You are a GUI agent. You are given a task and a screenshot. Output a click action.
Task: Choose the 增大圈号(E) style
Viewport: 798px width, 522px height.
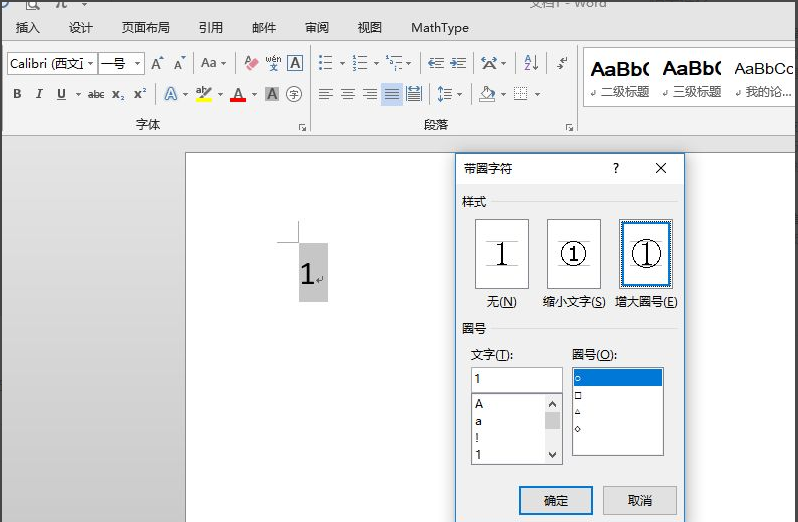[x=646, y=255]
